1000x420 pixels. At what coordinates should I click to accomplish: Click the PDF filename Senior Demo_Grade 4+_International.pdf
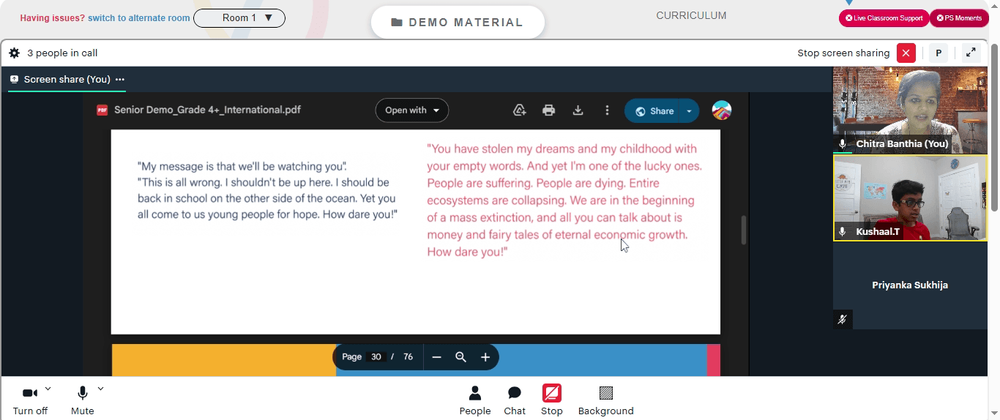click(x=207, y=110)
